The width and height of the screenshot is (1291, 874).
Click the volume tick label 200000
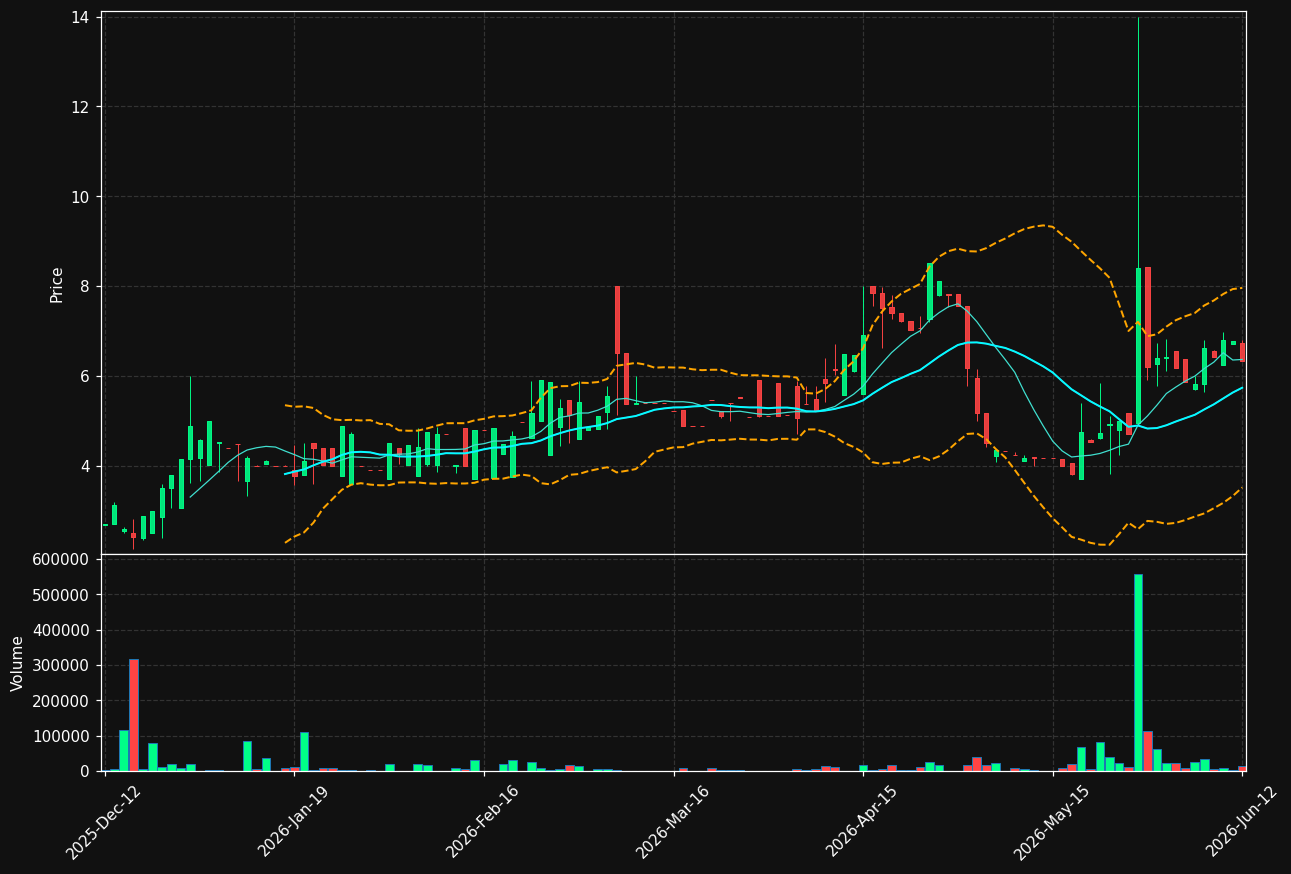(x=61, y=701)
